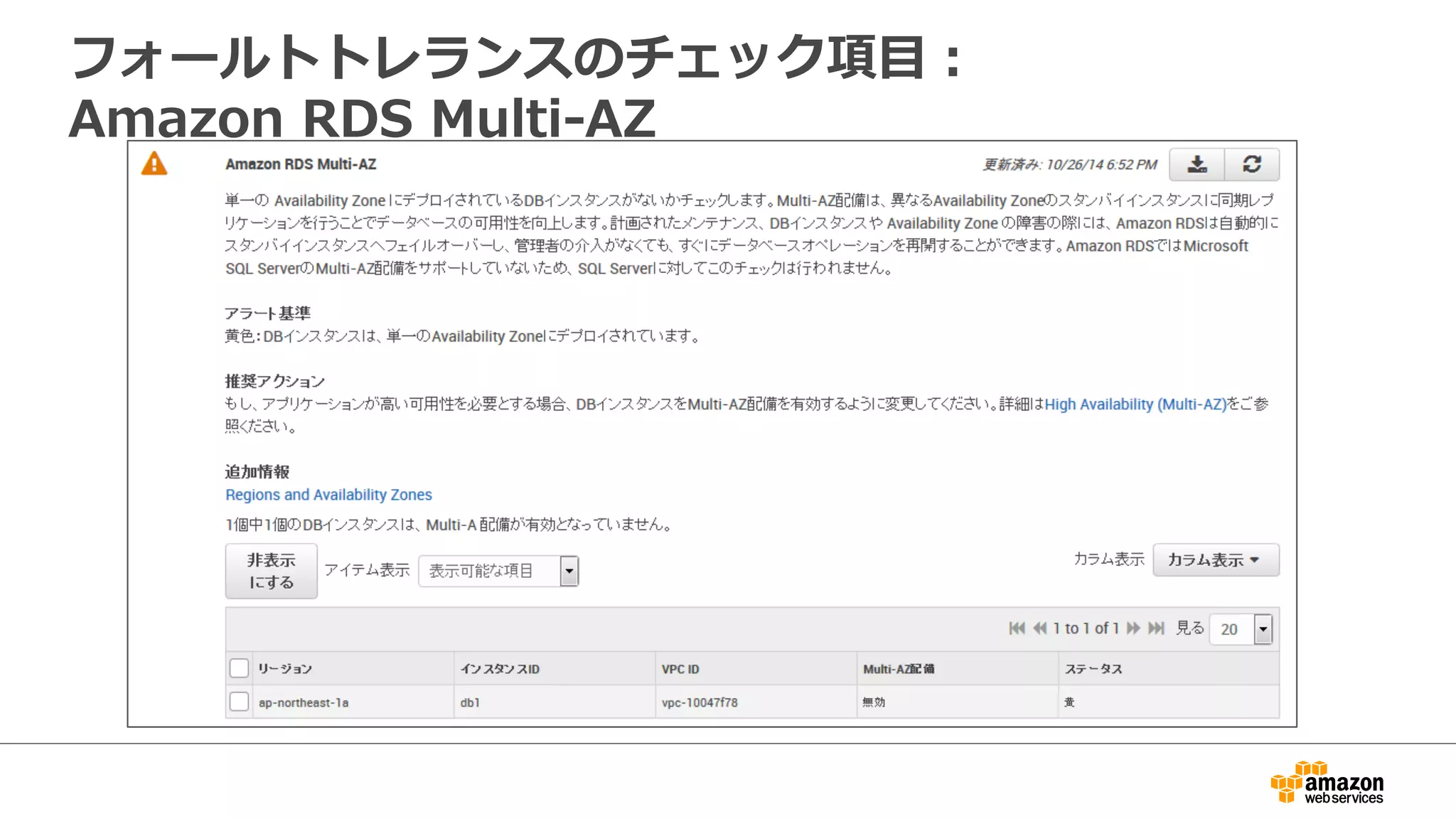Image resolution: width=1456 pixels, height=819 pixels.
Task: Check the ap-northeast-1a row checkbox
Action: 240,702
